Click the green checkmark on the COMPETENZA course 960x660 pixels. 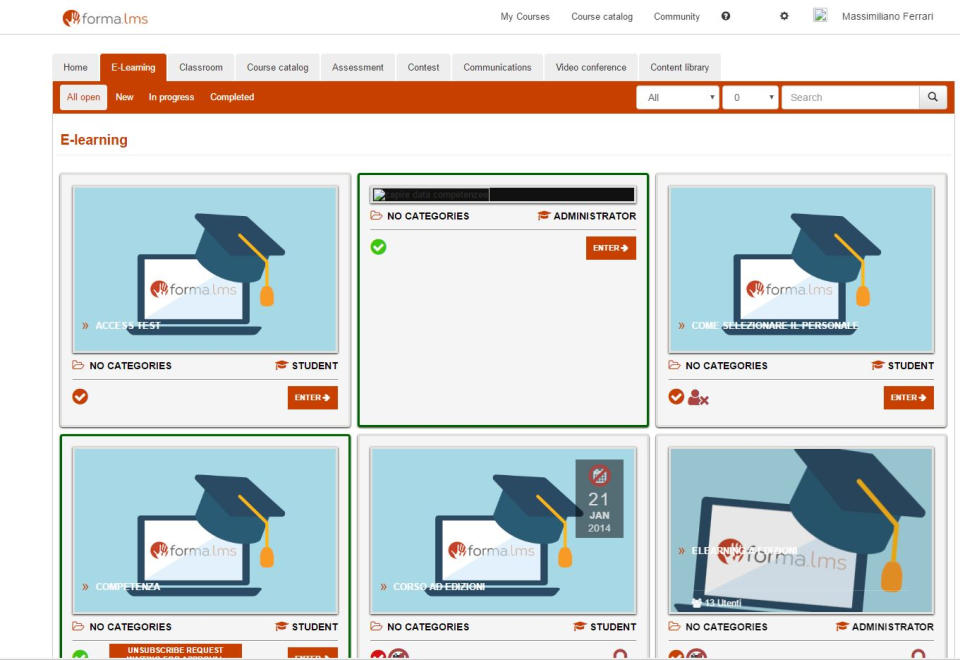click(79, 656)
